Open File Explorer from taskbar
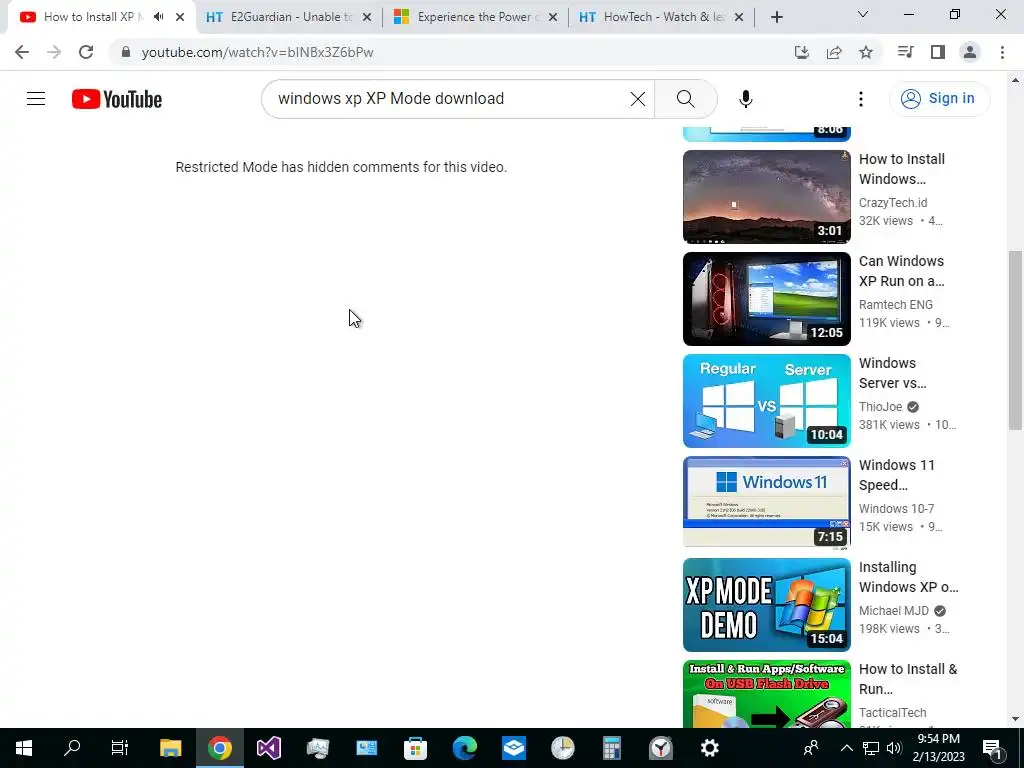Viewport: 1024px width, 768px height. click(x=170, y=748)
